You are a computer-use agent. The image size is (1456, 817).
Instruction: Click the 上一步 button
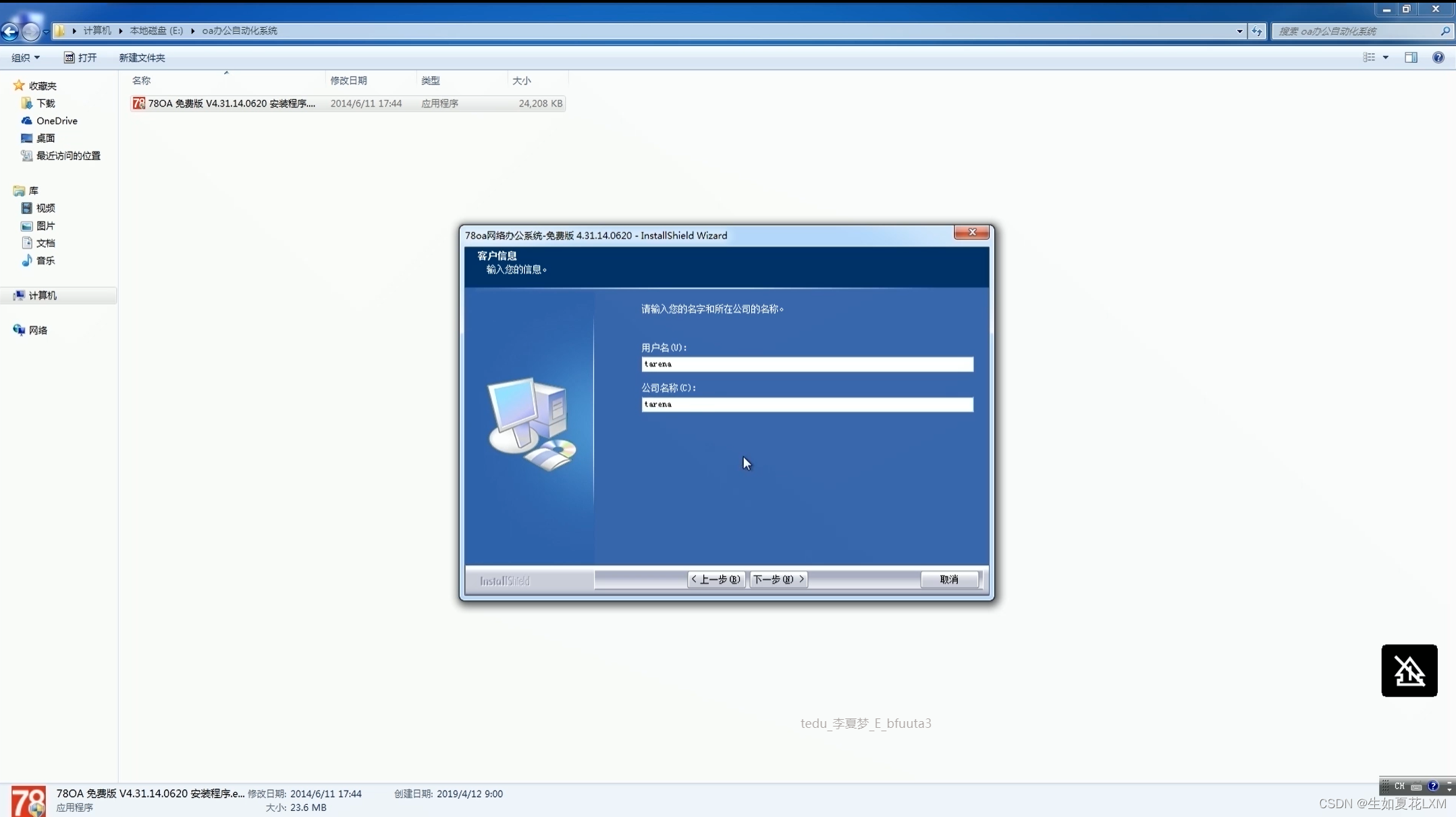716,579
